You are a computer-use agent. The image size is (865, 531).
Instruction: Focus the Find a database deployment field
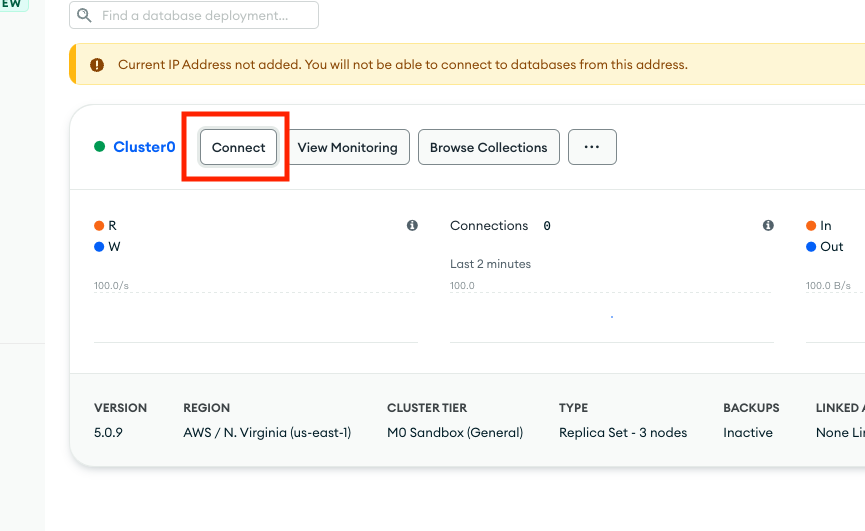(205, 16)
